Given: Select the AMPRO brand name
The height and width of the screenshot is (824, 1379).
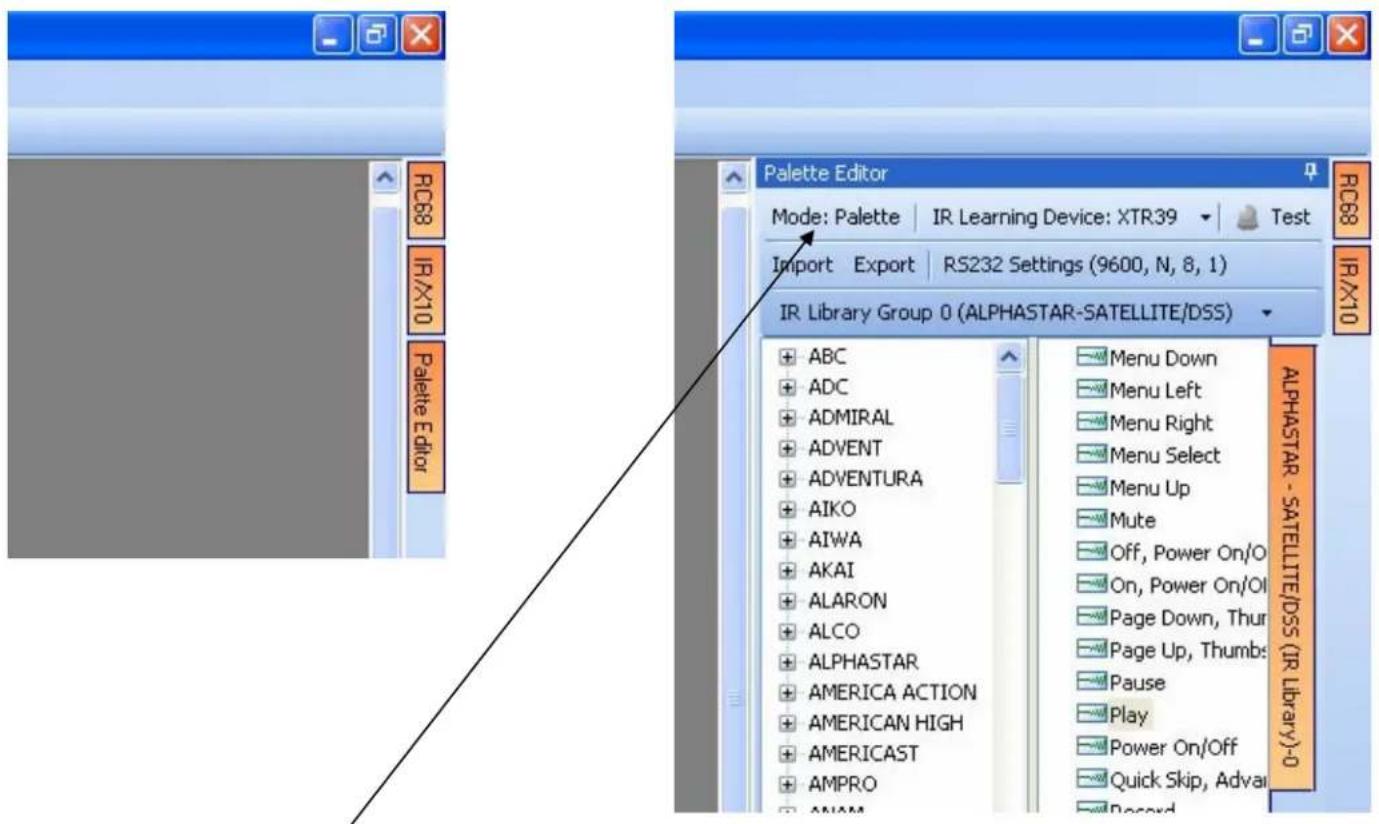Looking at the screenshot, I should 844,785.
